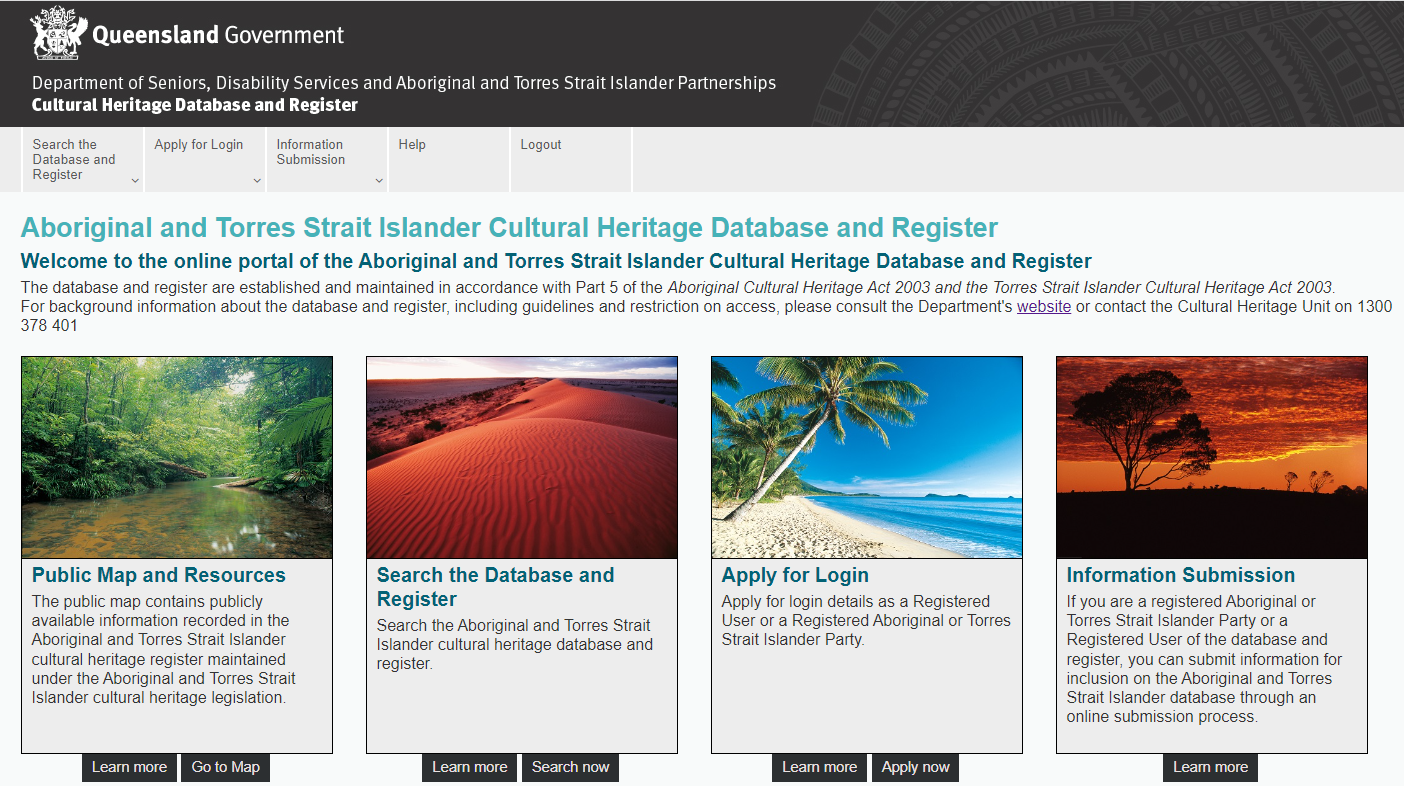Screen dimensions: 1404x786
Task: Click Learn more under Information Submission card
Action: point(1210,767)
